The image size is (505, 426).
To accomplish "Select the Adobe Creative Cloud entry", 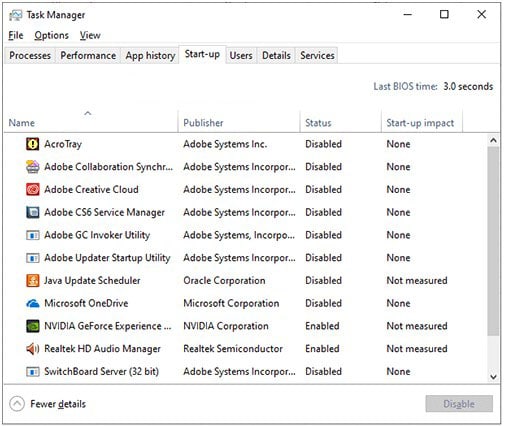I will pyautogui.click(x=91, y=189).
